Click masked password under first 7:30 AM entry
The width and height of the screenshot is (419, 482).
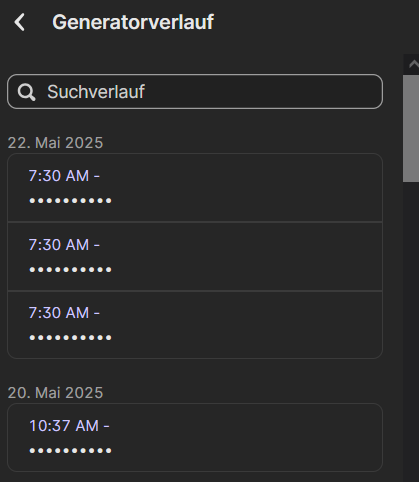pos(70,201)
